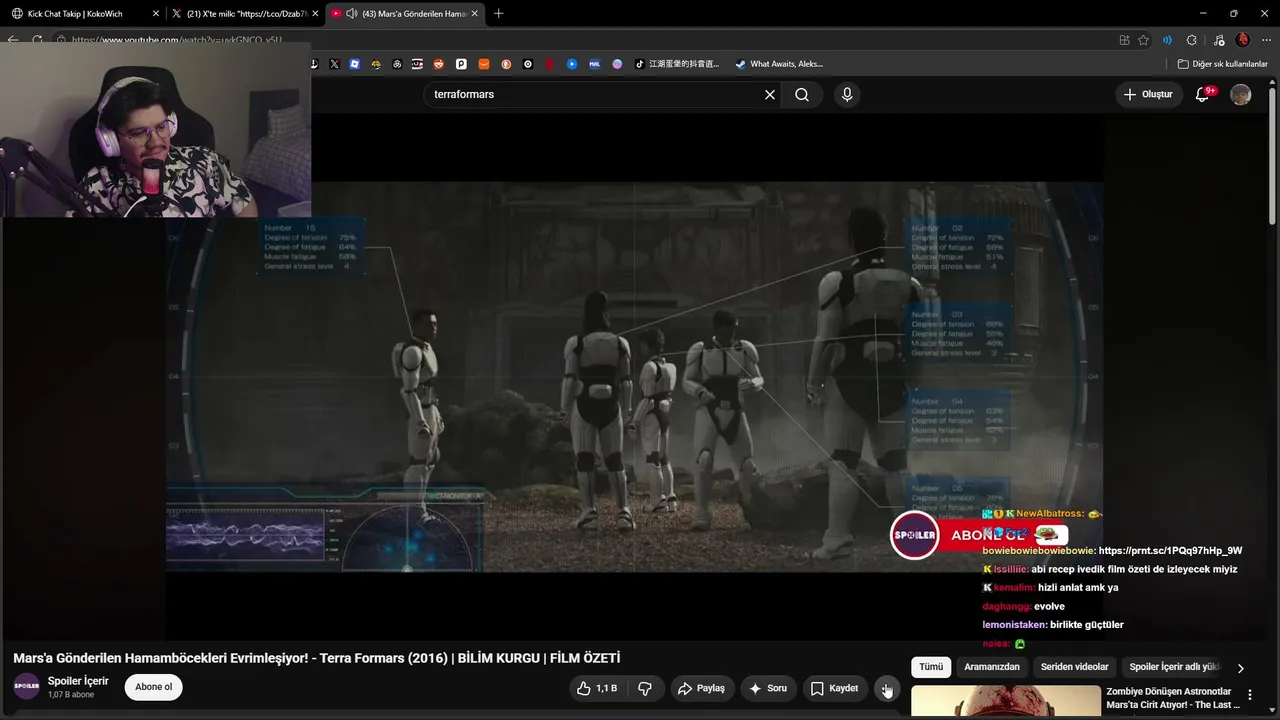
Task: Close the Mars'a Gönderilen YouTube tab
Action: pyautogui.click(x=474, y=14)
